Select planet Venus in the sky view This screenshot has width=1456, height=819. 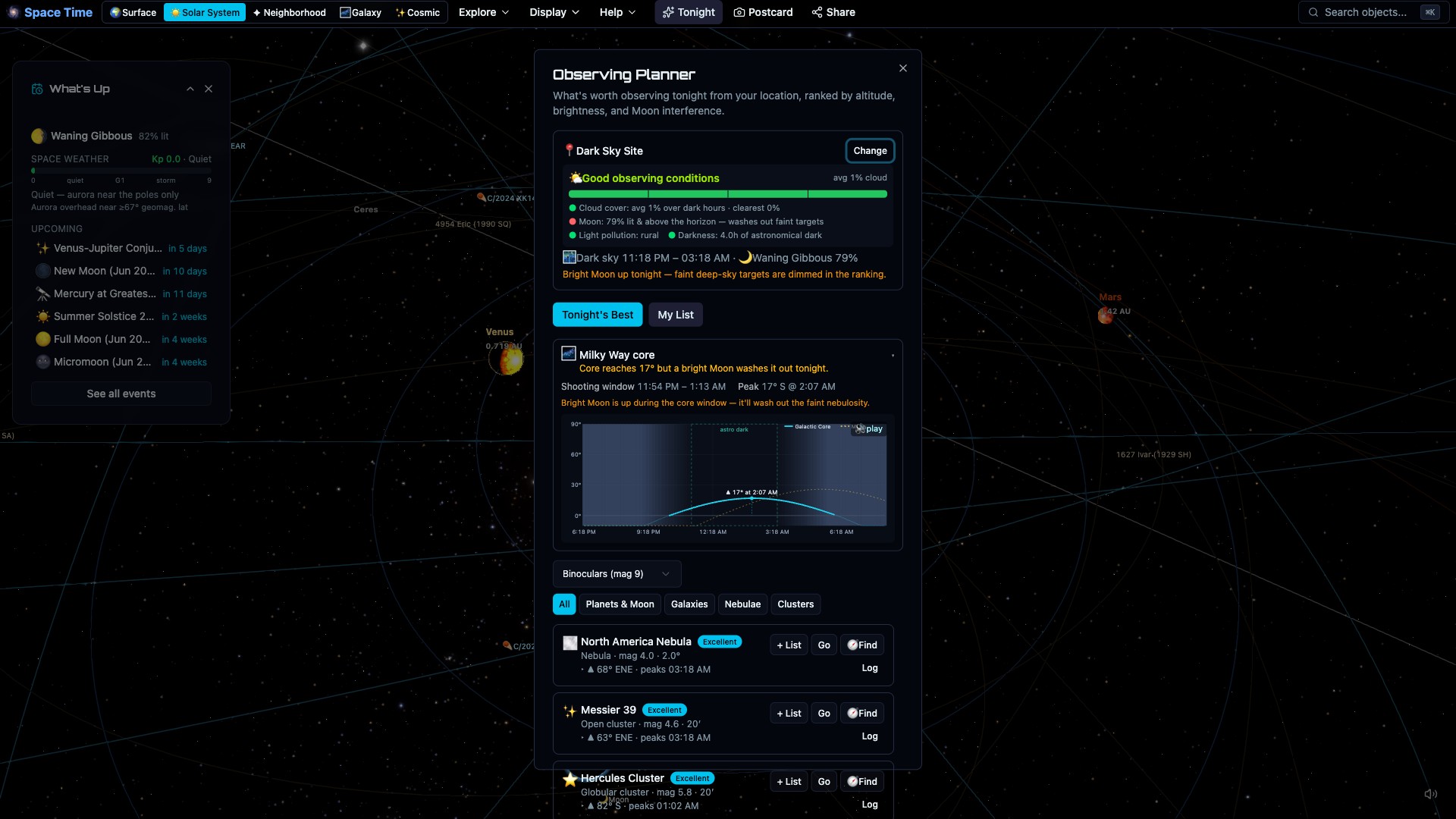tap(506, 359)
